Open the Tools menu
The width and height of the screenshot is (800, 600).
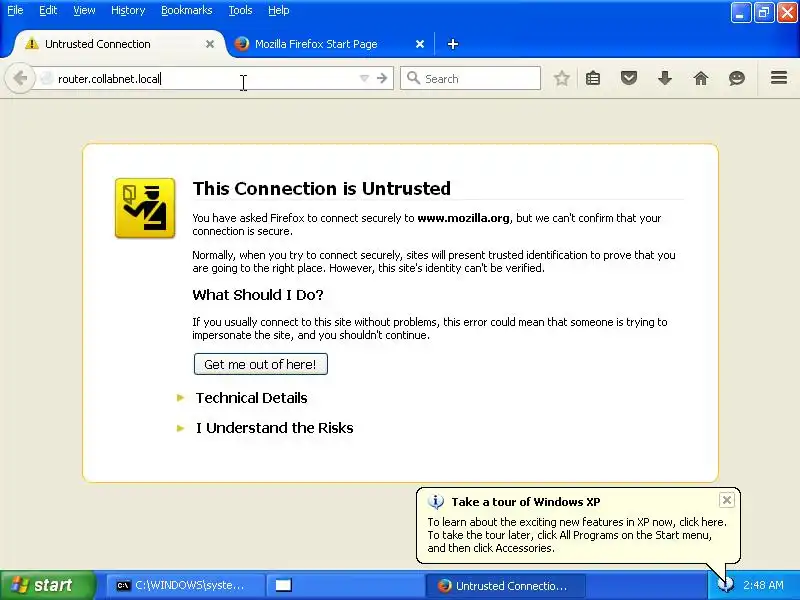click(240, 10)
